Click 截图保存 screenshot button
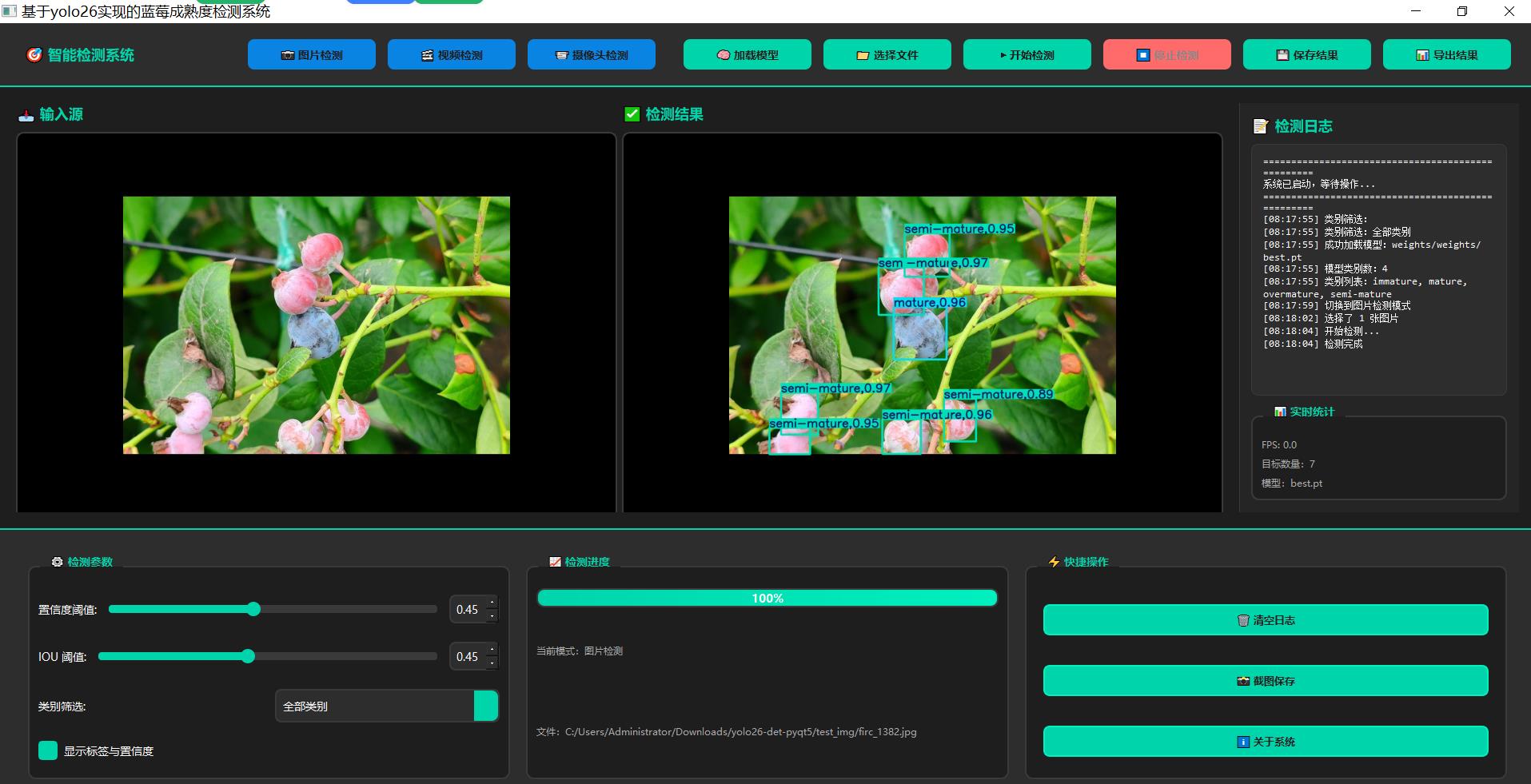 (x=1265, y=681)
